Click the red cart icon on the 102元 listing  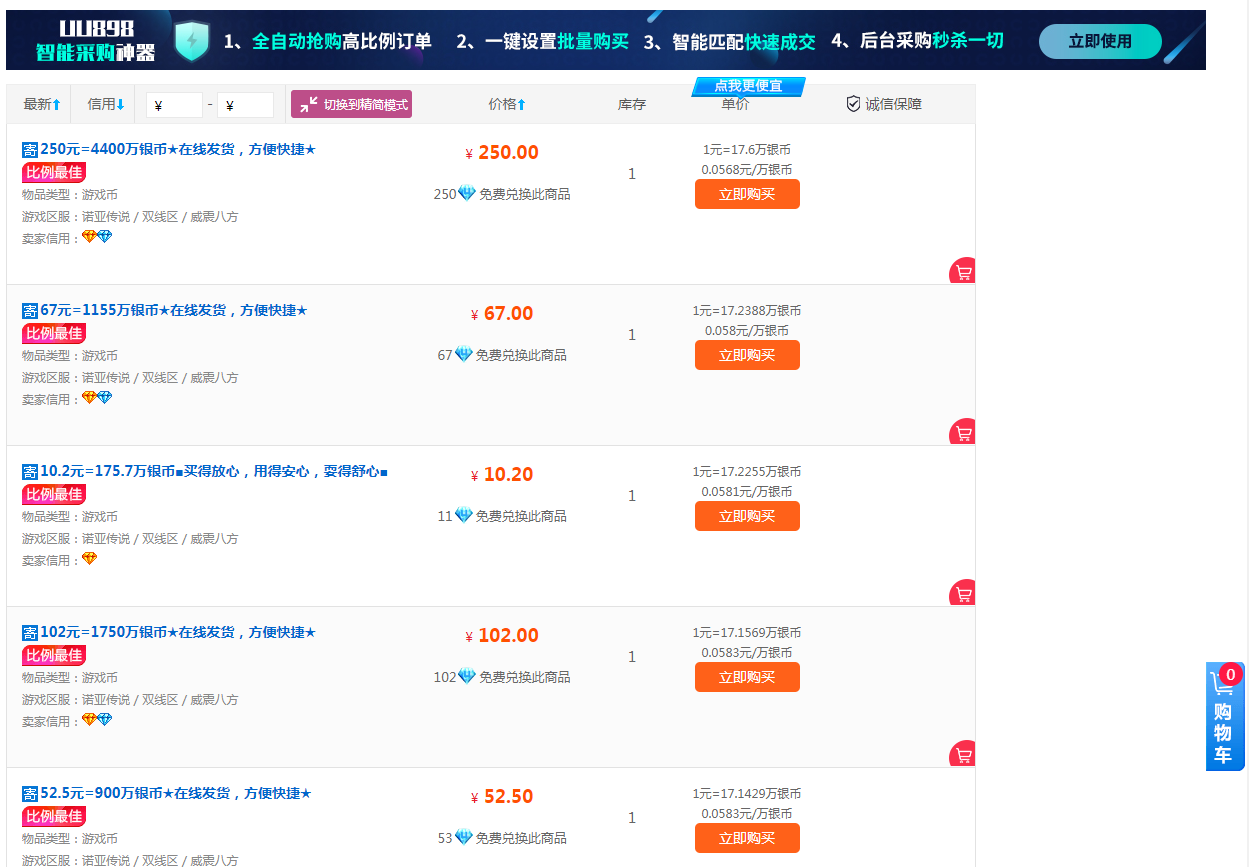961,754
